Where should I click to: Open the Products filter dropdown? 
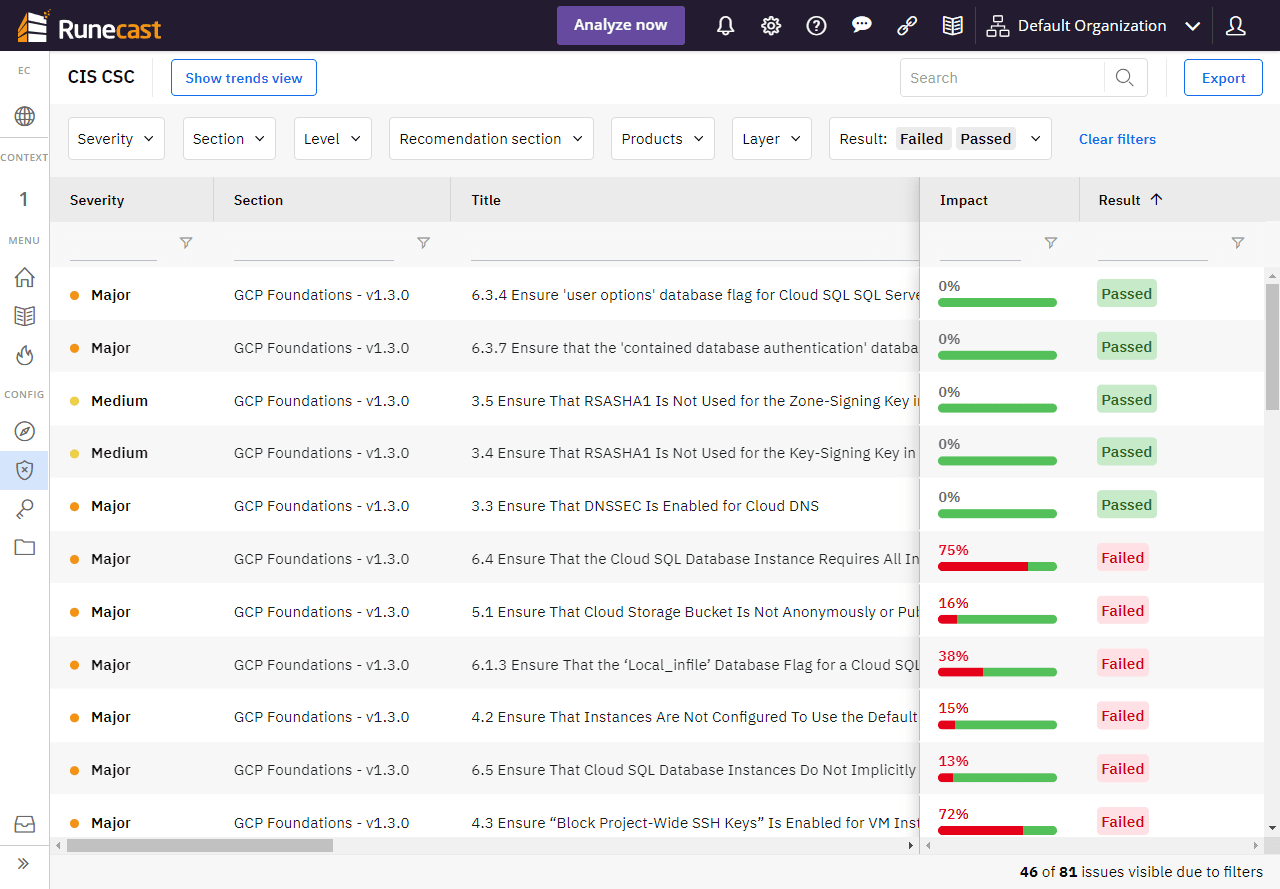[x=663, y=139]
